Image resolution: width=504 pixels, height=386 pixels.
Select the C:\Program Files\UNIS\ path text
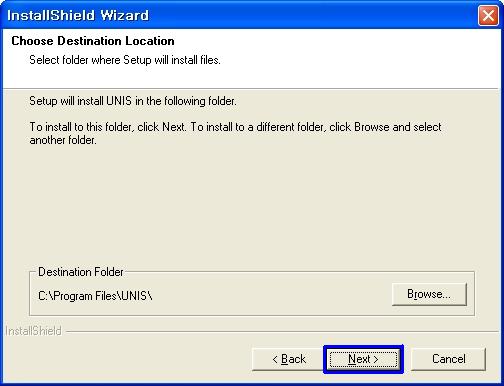coord(95,296)
